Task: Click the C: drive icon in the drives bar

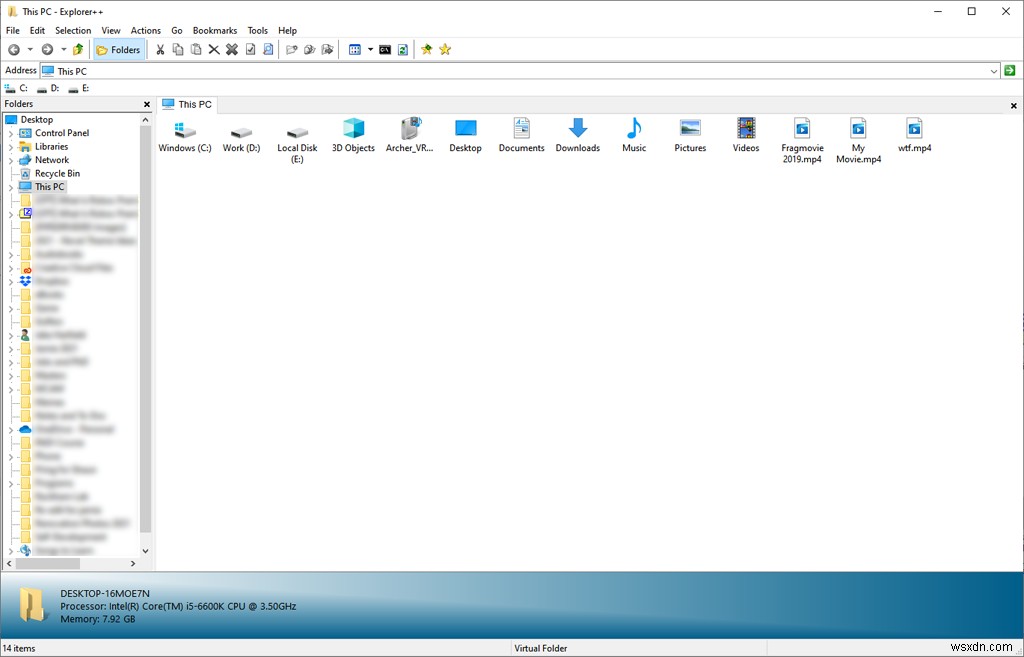Action: [14, 88]
